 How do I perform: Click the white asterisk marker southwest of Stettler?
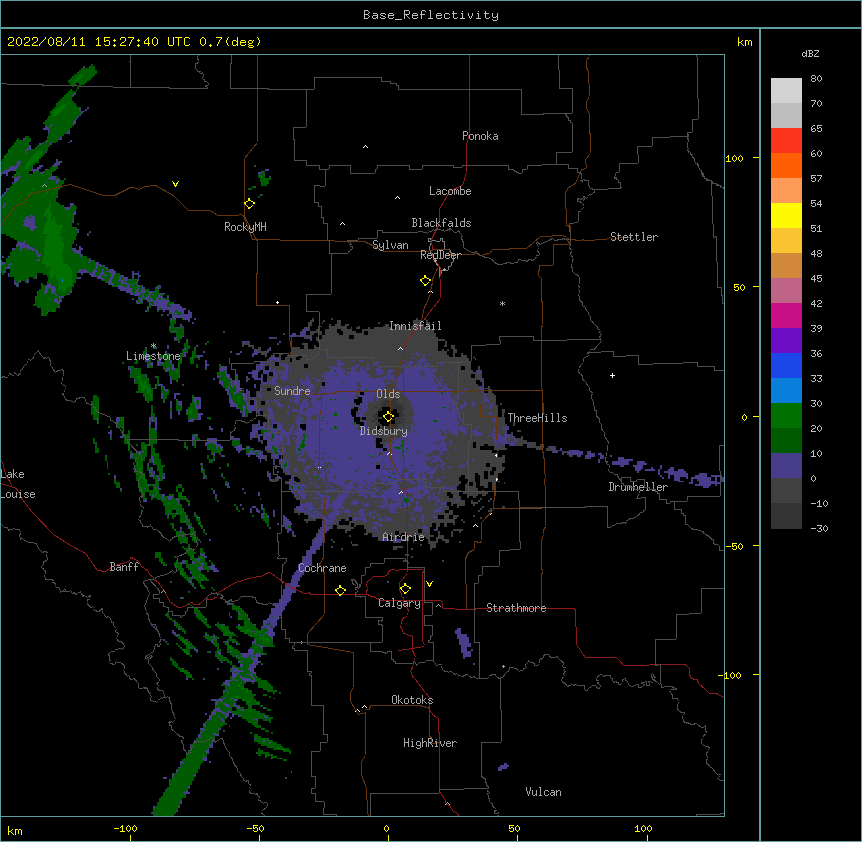tap(502, 303)
